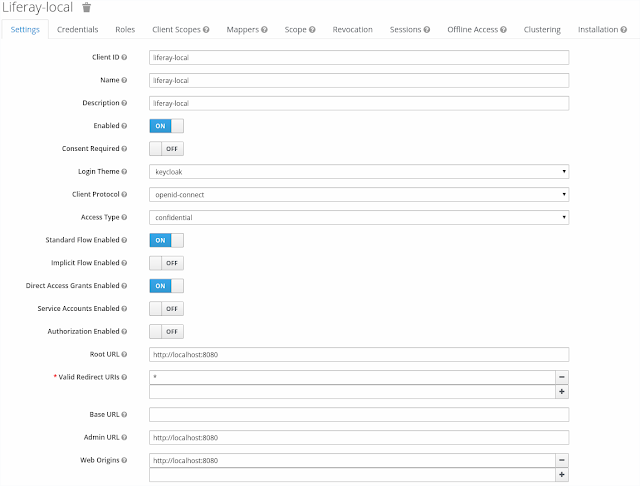The width and height of the screenshot is (640, 486).
Task: Click the empty new Valid Redirect URI field
Action: pos(352,392)
